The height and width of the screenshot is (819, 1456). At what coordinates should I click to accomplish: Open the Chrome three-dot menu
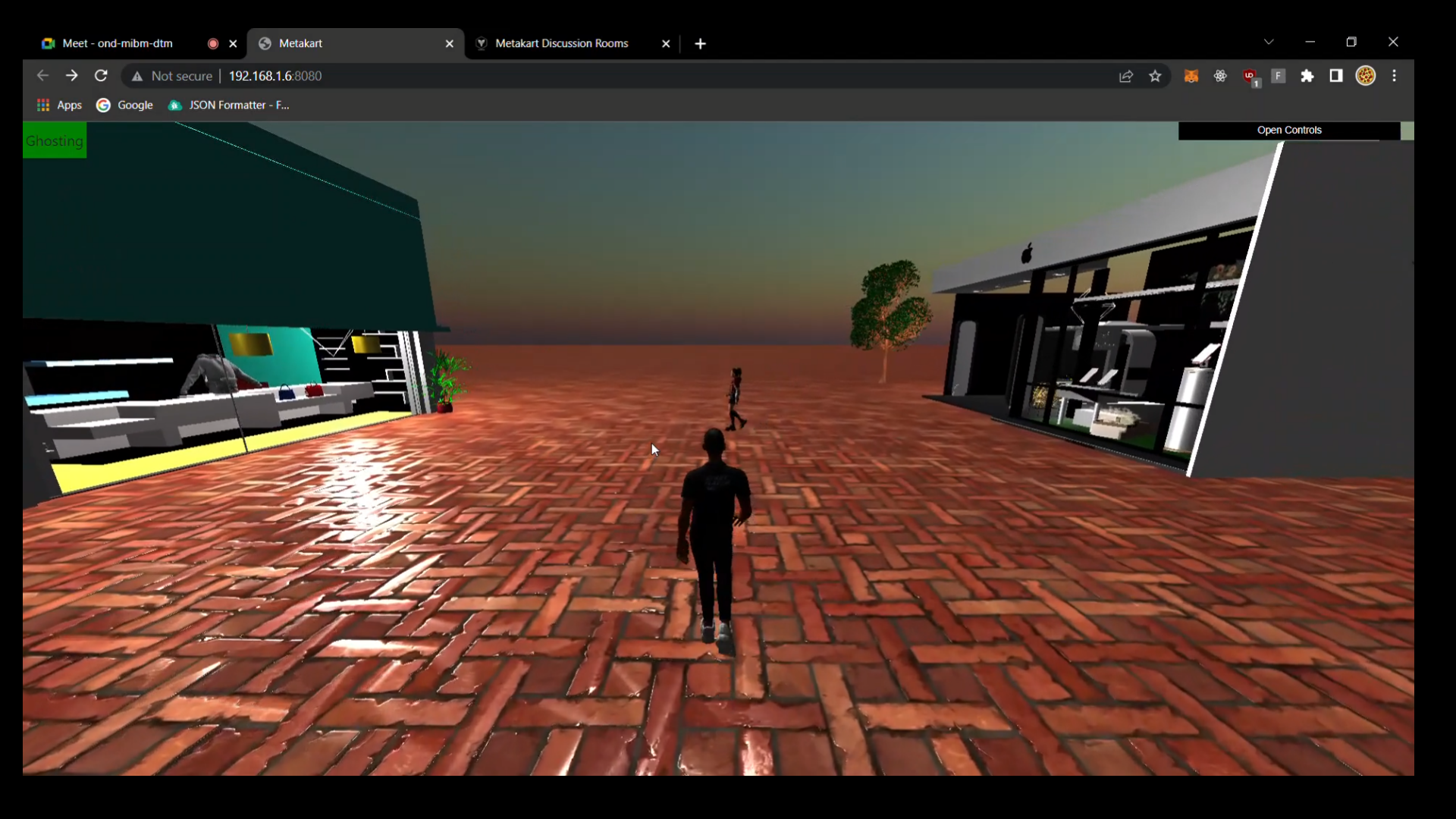[x=1394, y=76]
